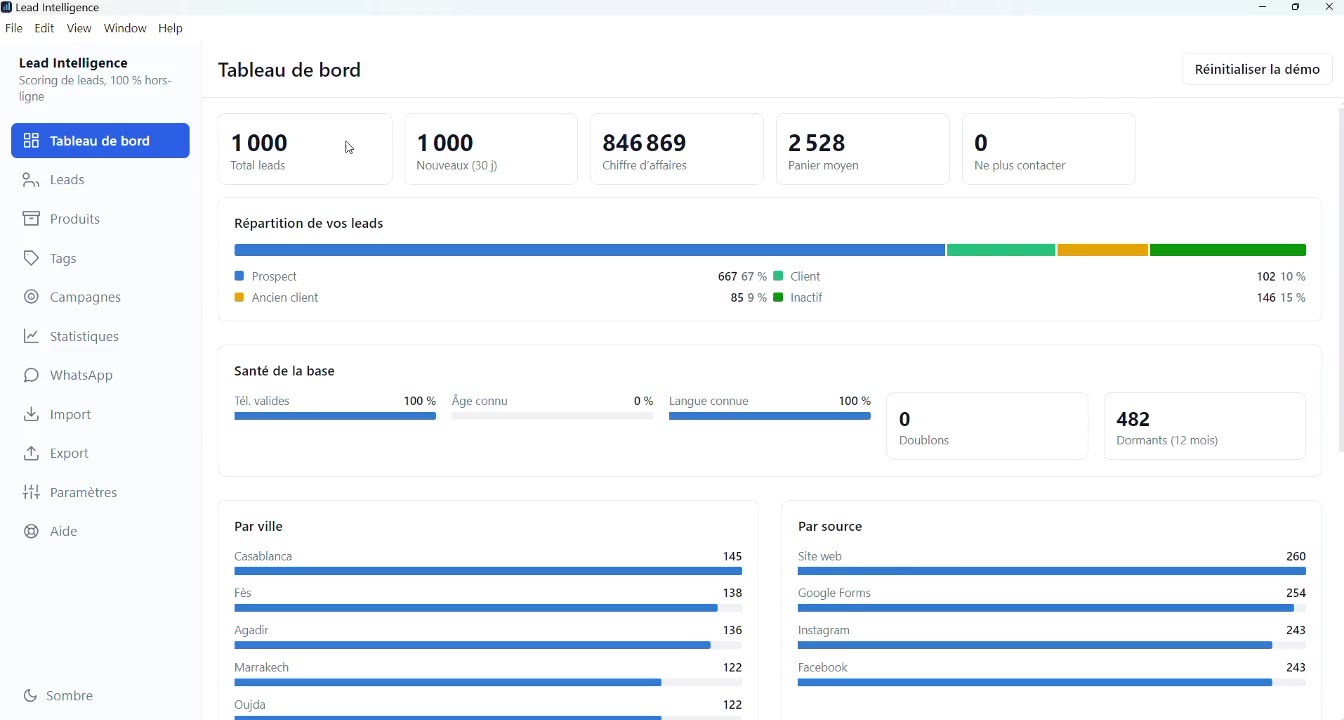Click the Dormants (12 mois) card
Screen dimensions: 1344x720
[x=1205, y=426]
